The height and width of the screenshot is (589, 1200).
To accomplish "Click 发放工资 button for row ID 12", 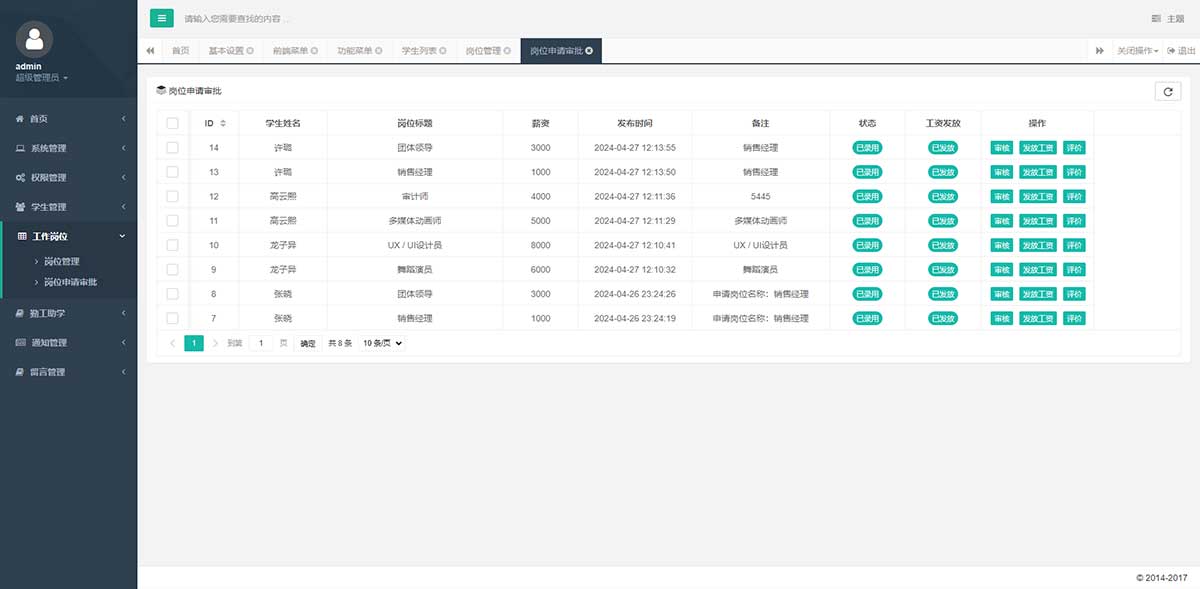I will pos(1037,197).
